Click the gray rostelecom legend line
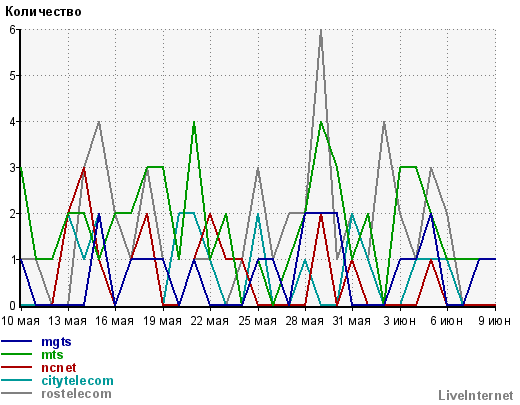The width and height of the screenshot is (520, 405). pyautogui.click(x=17, y=393)
